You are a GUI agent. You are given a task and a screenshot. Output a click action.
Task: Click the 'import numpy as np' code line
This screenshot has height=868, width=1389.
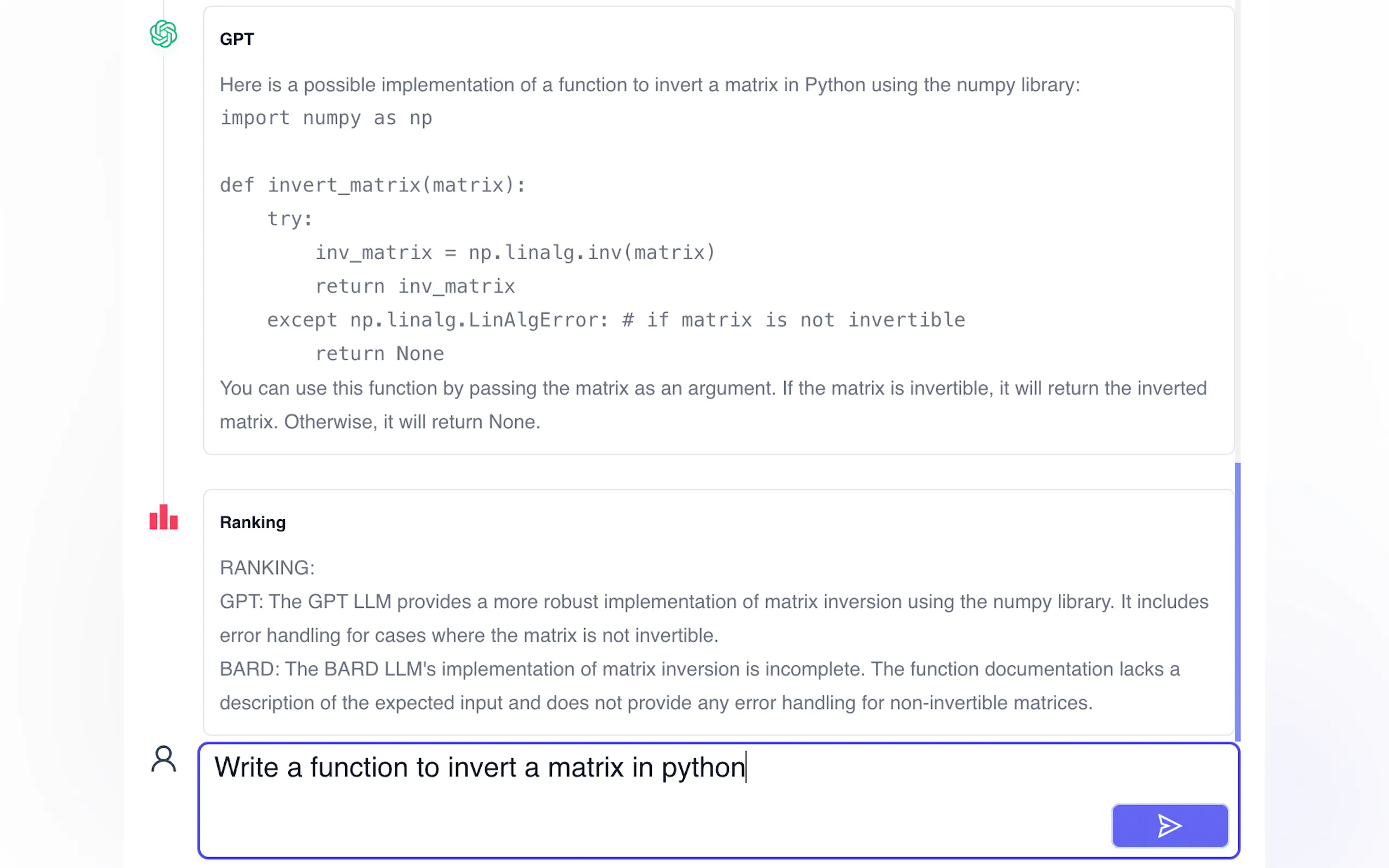coord(326,118)
